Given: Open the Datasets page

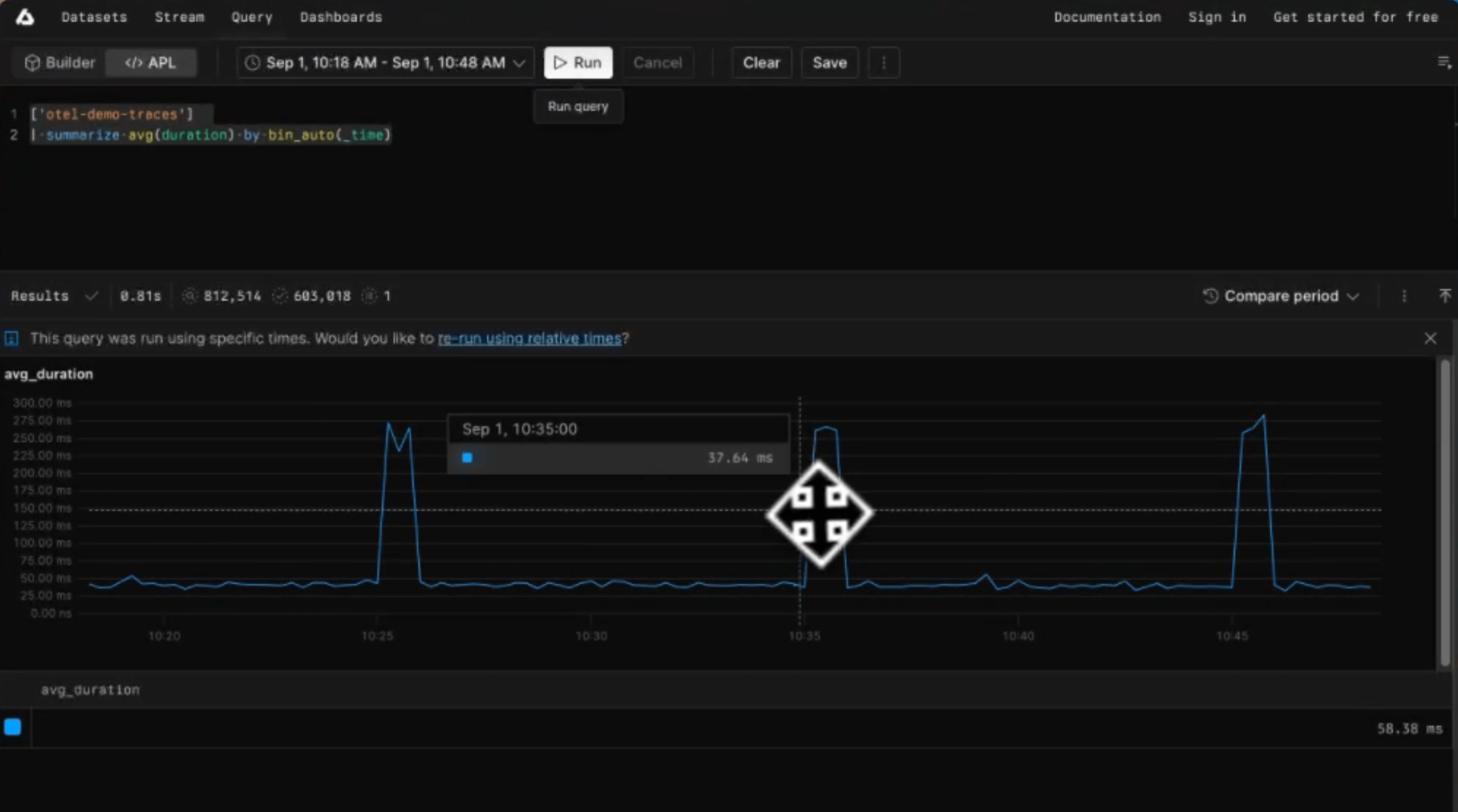Looking at the screenshot, I should [x=94, y=17].
